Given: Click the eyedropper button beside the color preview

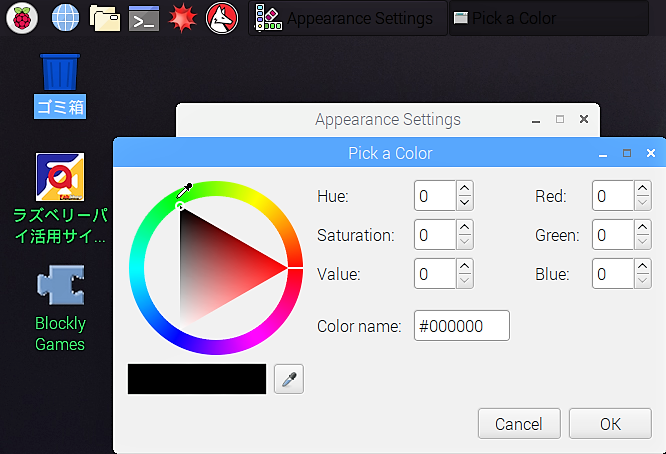Looking at the screenshot, I should click(x=289, y=379).
